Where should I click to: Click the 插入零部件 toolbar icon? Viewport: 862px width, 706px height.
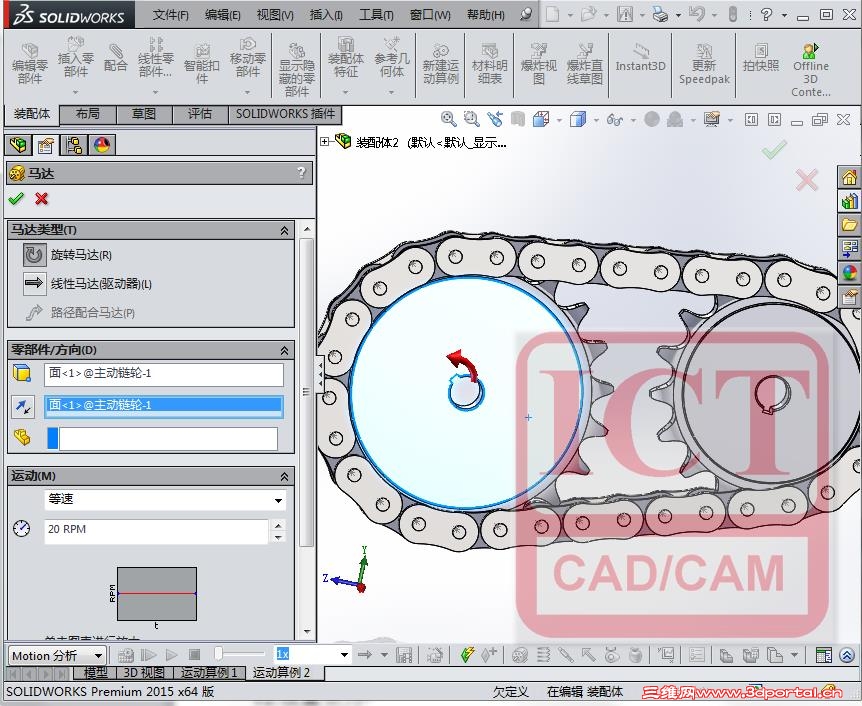click(x=75, y=58)
